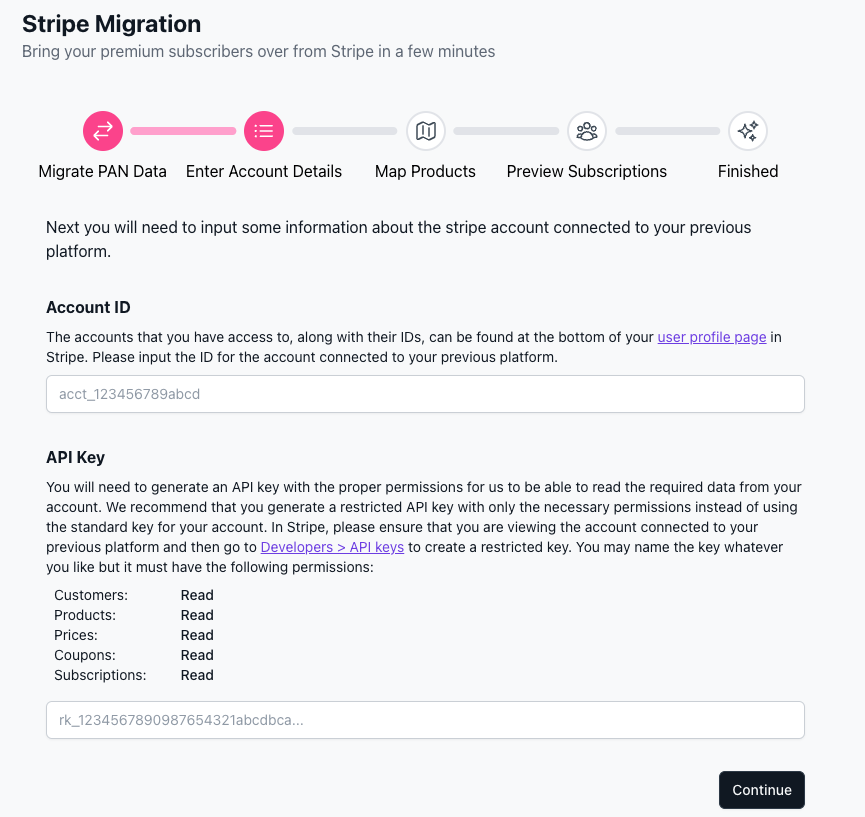
Task: Select the Finished step label
Action: click(747, 172)
